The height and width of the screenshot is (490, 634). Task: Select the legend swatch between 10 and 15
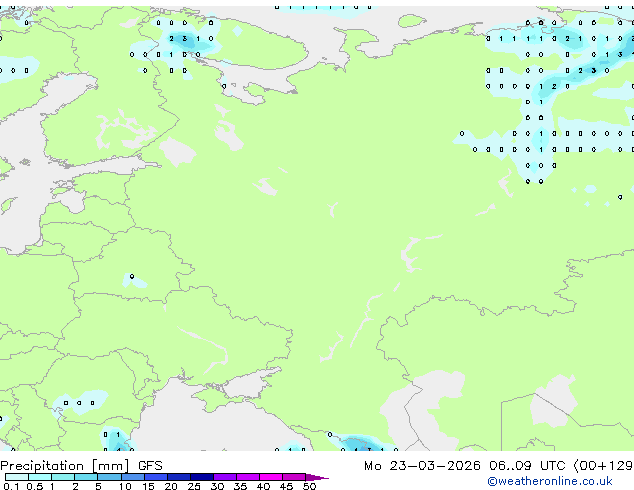pyautogui.click(x=132, y=477)
